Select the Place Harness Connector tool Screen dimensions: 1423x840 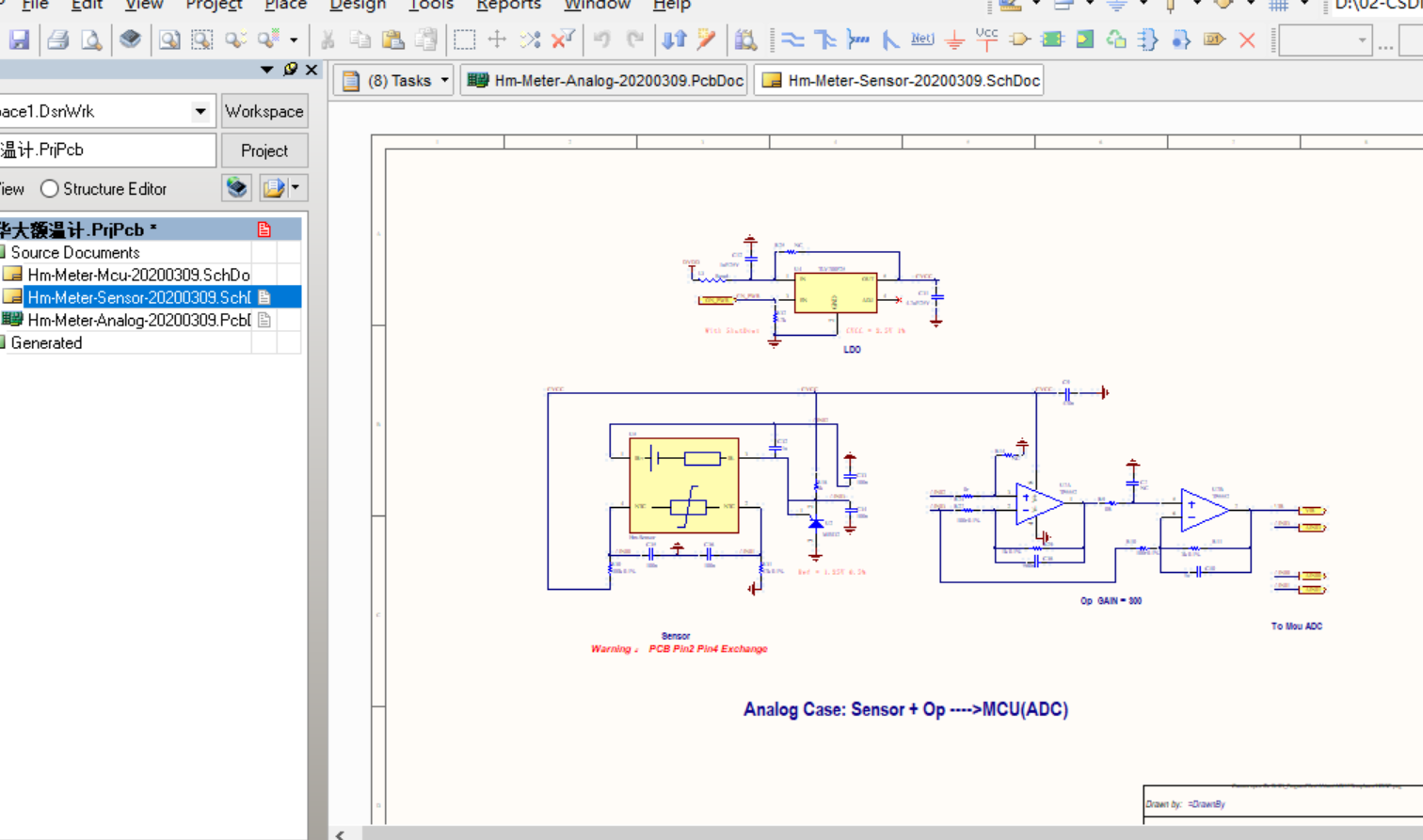(x=1148, y=40)
